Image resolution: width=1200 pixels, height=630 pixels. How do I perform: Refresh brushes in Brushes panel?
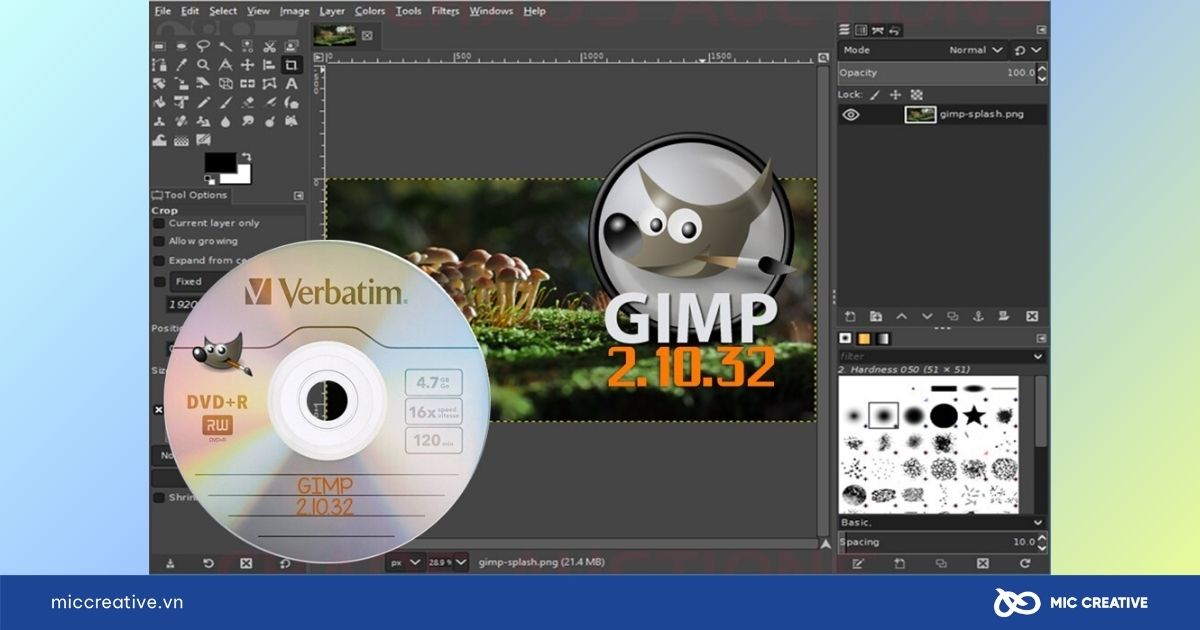1025,563
